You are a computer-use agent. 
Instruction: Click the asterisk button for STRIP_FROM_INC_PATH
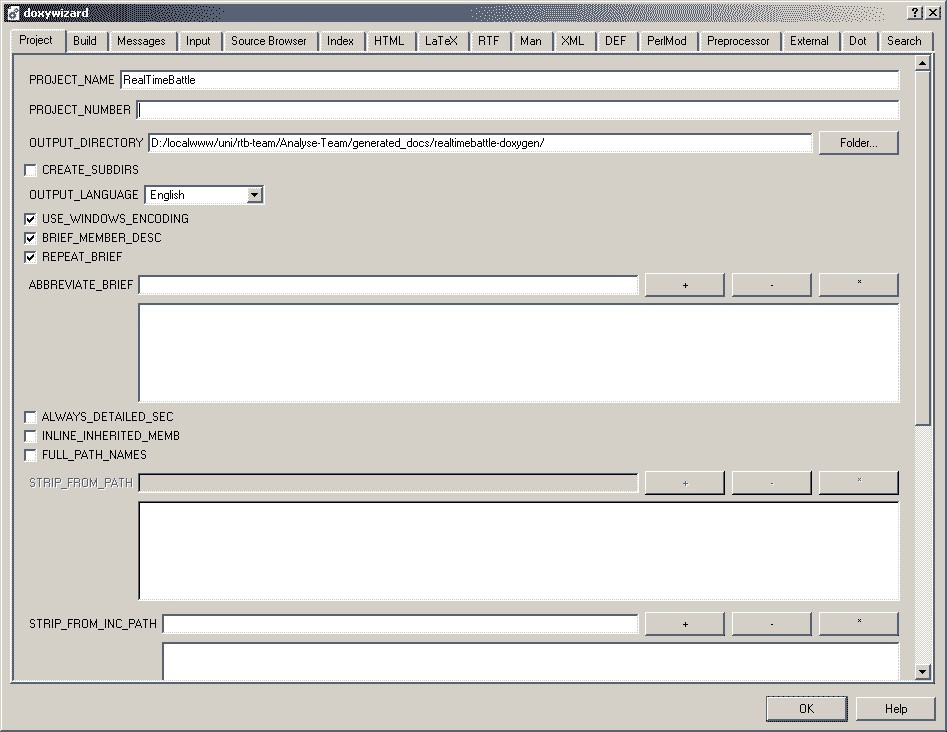point(859,624)
